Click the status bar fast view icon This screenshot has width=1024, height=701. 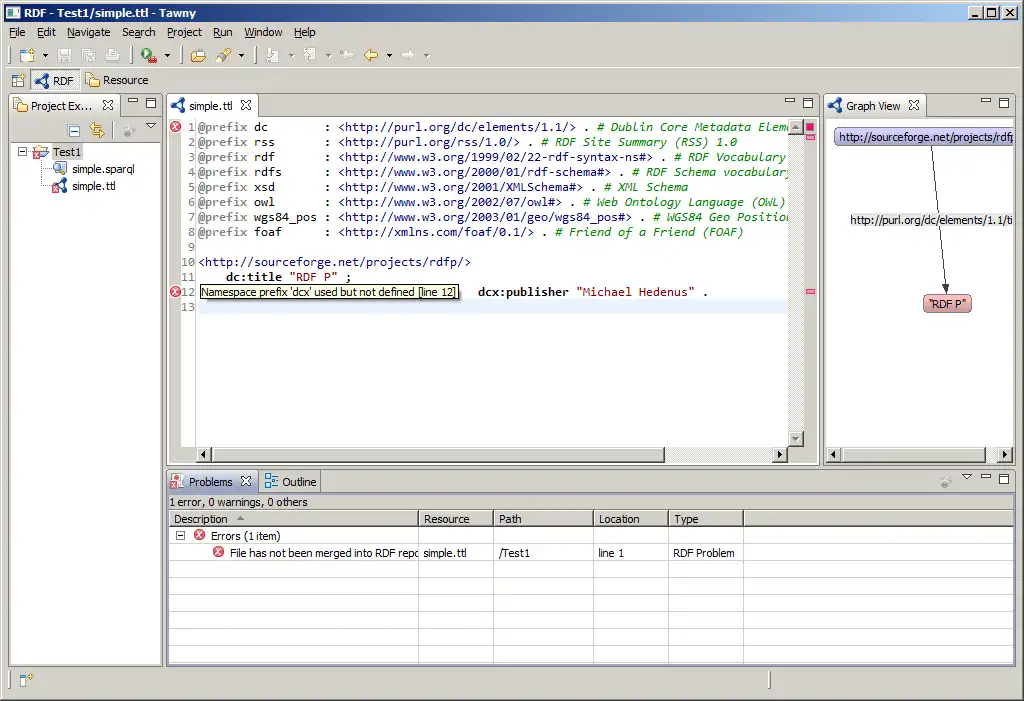tap(25, 680)
